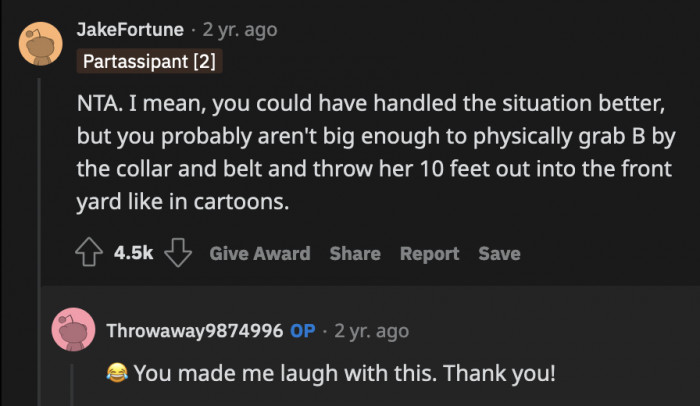Image resolution: width=700 pixels, height=406 pixels.
Task: Report the NTA comment
Action: pos(429,253)
